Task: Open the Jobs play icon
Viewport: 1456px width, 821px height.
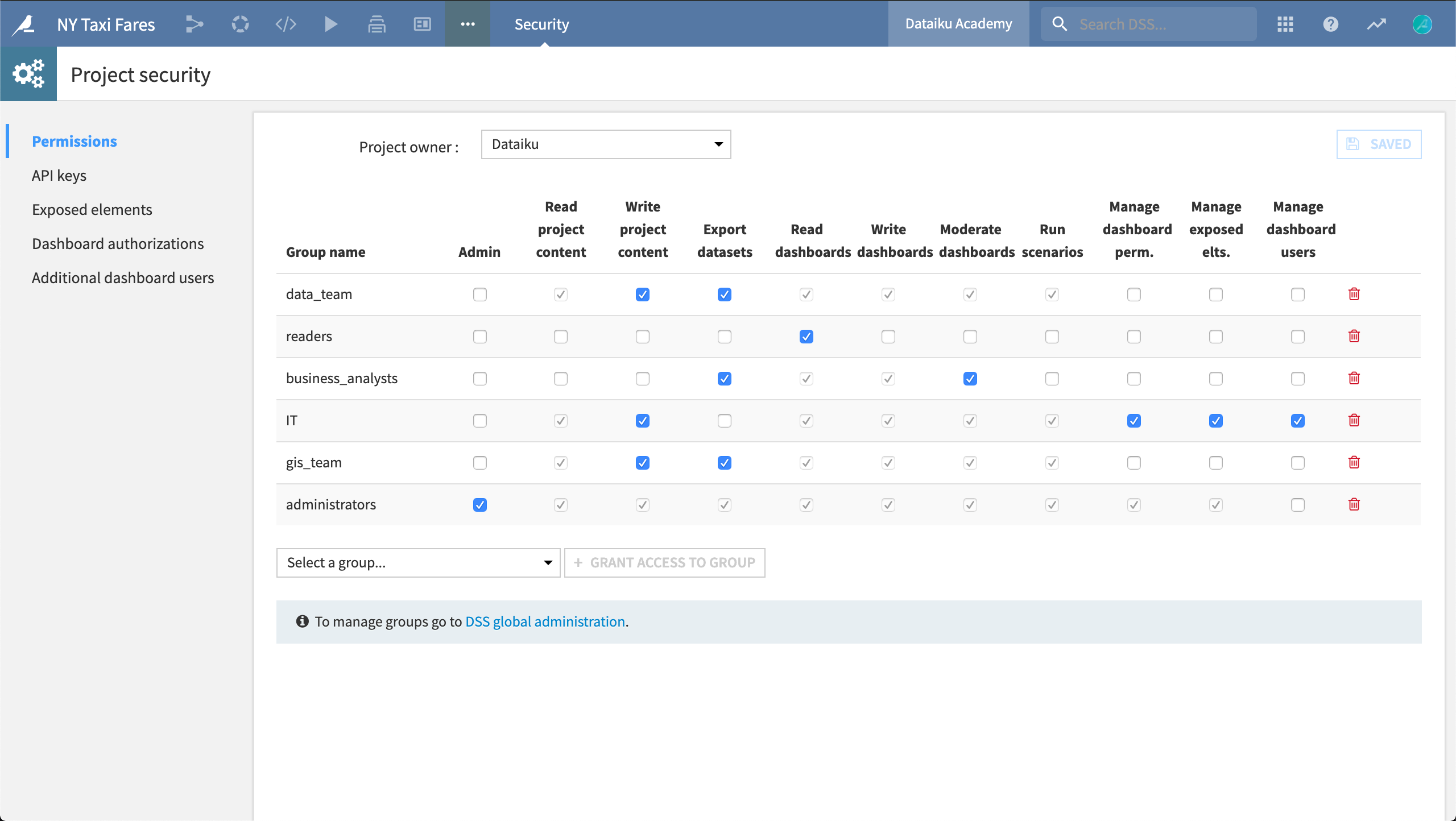Action: click(331, 24)
